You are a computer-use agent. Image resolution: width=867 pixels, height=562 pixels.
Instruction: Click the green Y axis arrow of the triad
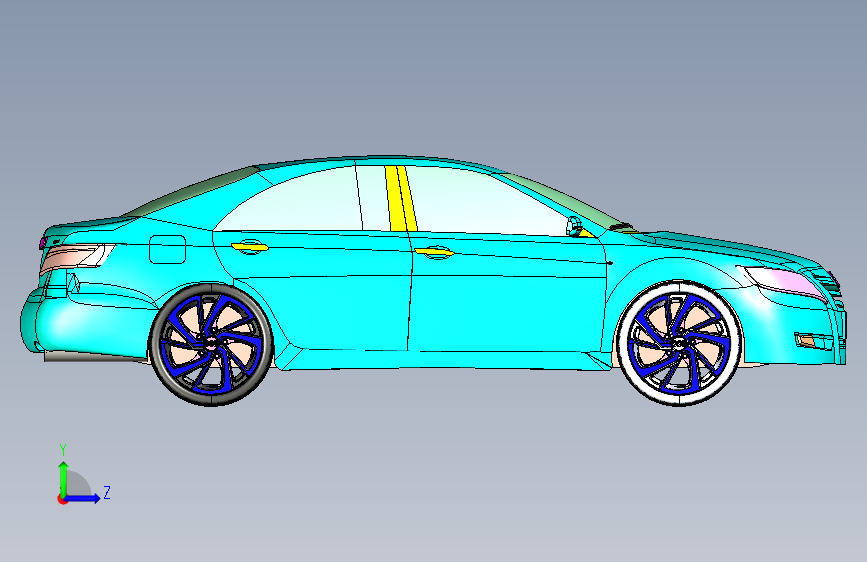[x=64, y=478]
